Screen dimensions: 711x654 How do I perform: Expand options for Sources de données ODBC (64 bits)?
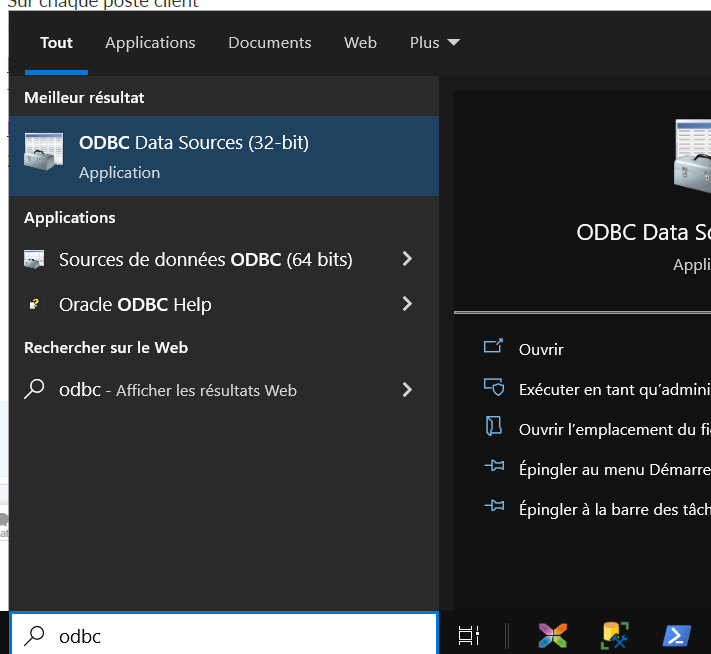pyautogui.click(x=407, y=259)
